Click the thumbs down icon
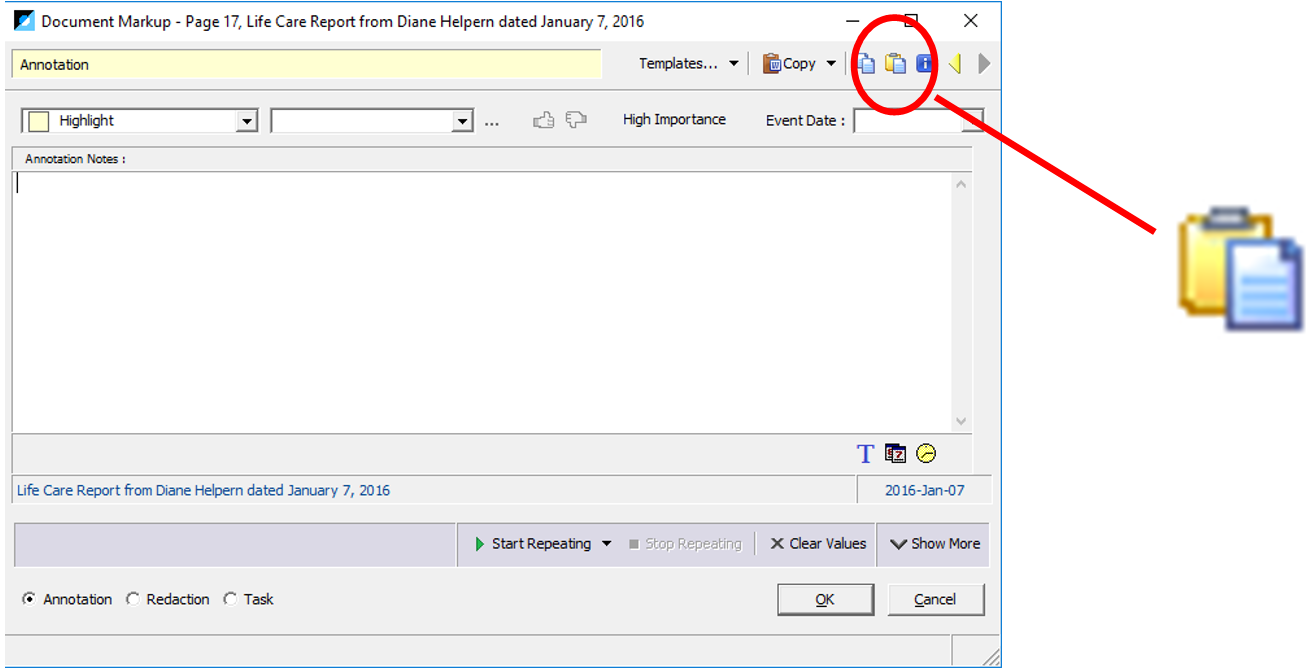 click(x=576, y=120)
